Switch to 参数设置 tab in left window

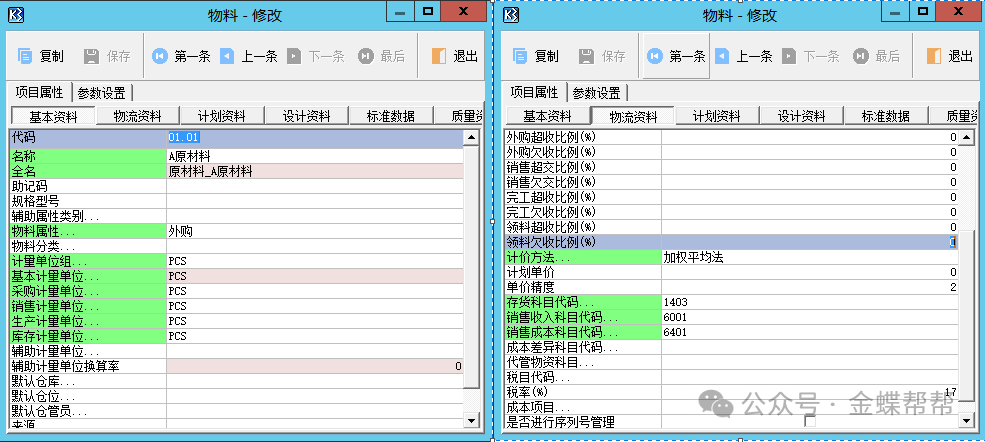(x=101, y=93)
